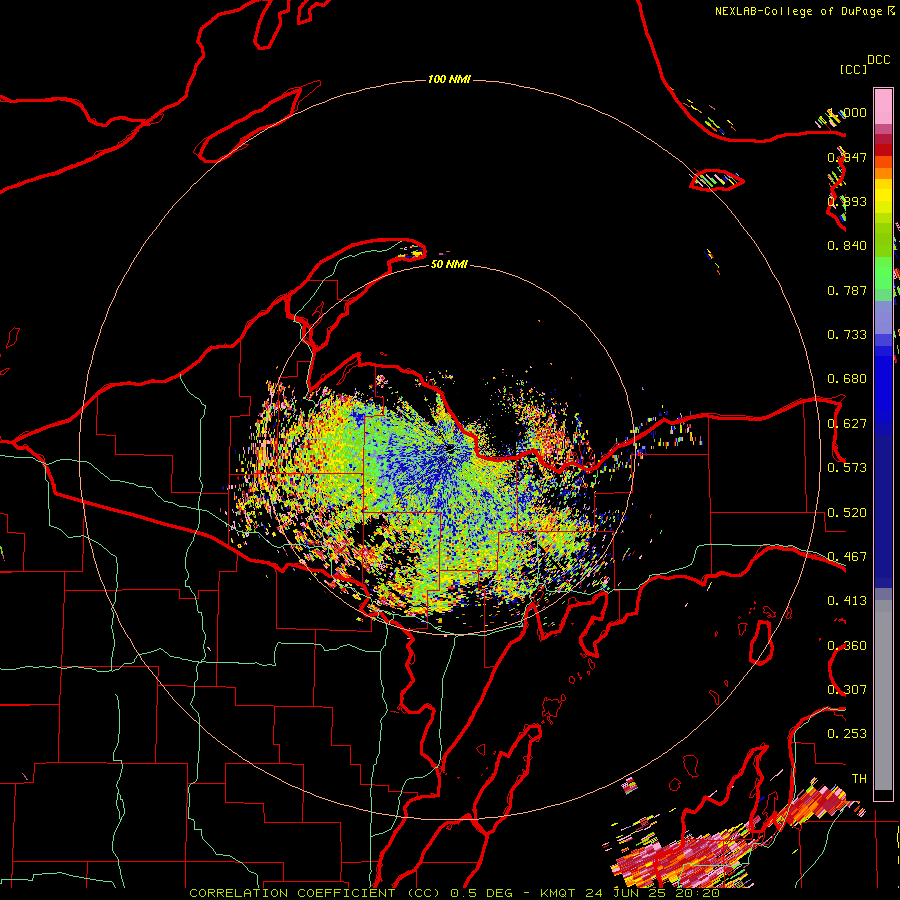Click the 100 NMI range ring label
The image size is (900, 900).
pyautogui.click(x=449, y=79)
